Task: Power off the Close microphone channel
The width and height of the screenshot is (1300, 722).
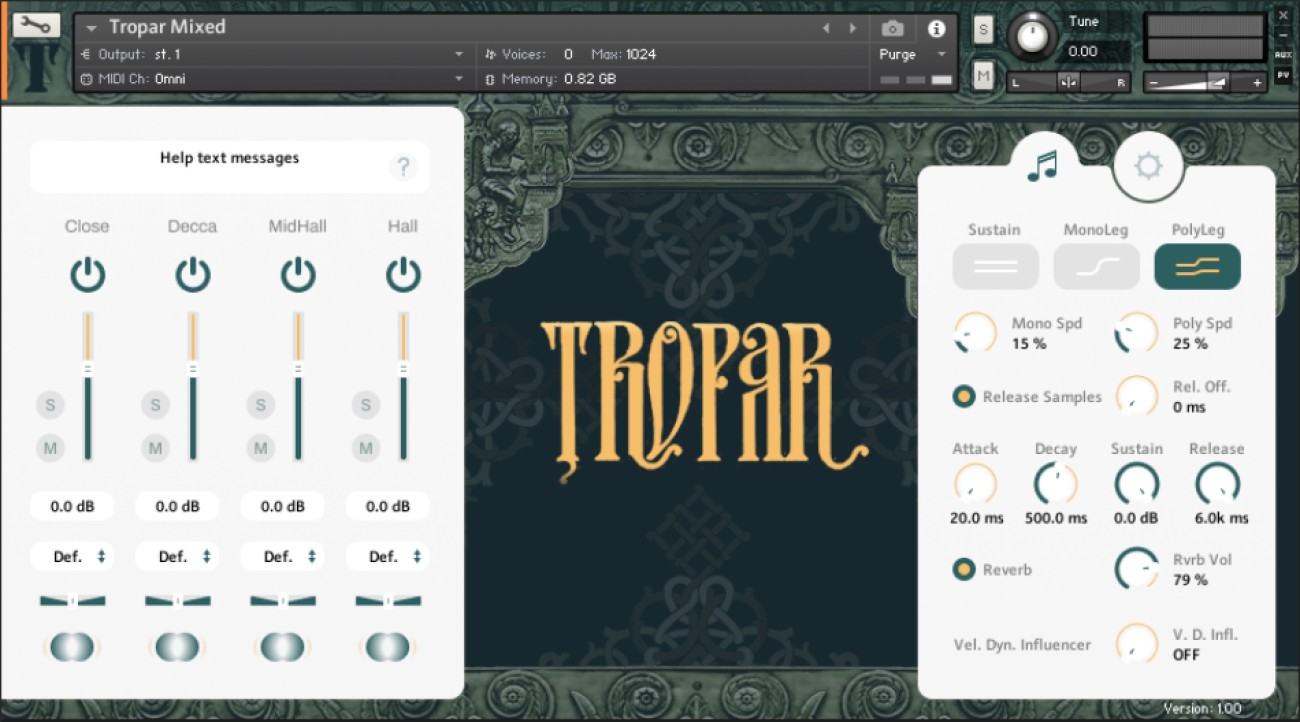Action: pyautogui.click(x=87, y=275)
